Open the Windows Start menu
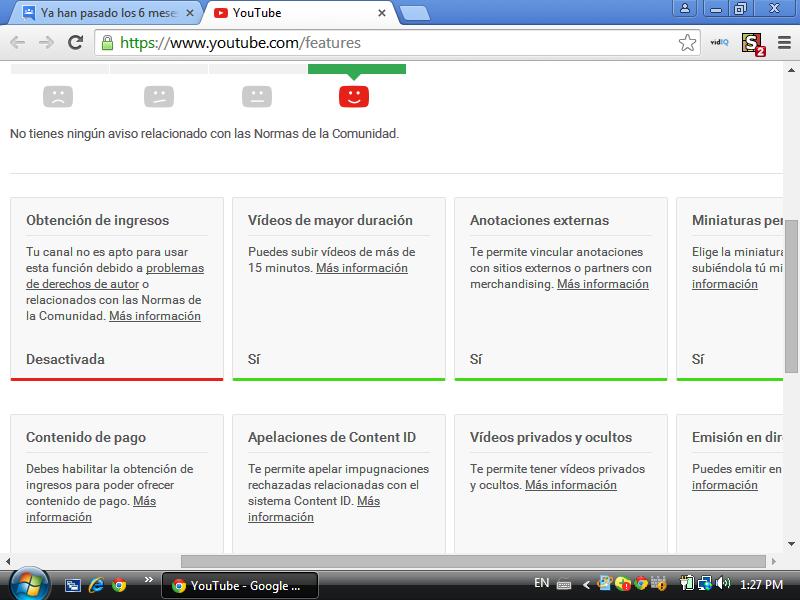This screenshot has width=800, height=600. pos(30,585)
